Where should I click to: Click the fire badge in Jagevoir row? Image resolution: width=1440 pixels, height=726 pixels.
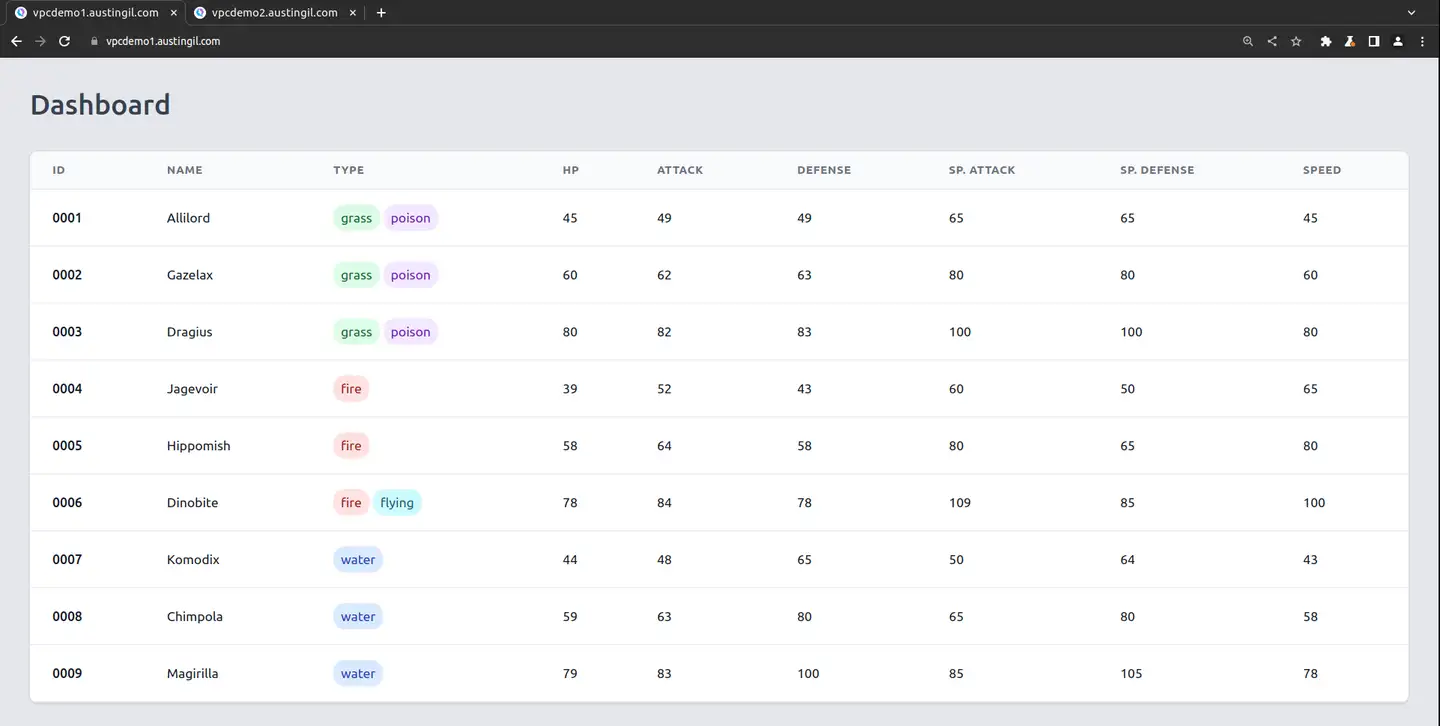pyautogui.click(x=351, y=389)
